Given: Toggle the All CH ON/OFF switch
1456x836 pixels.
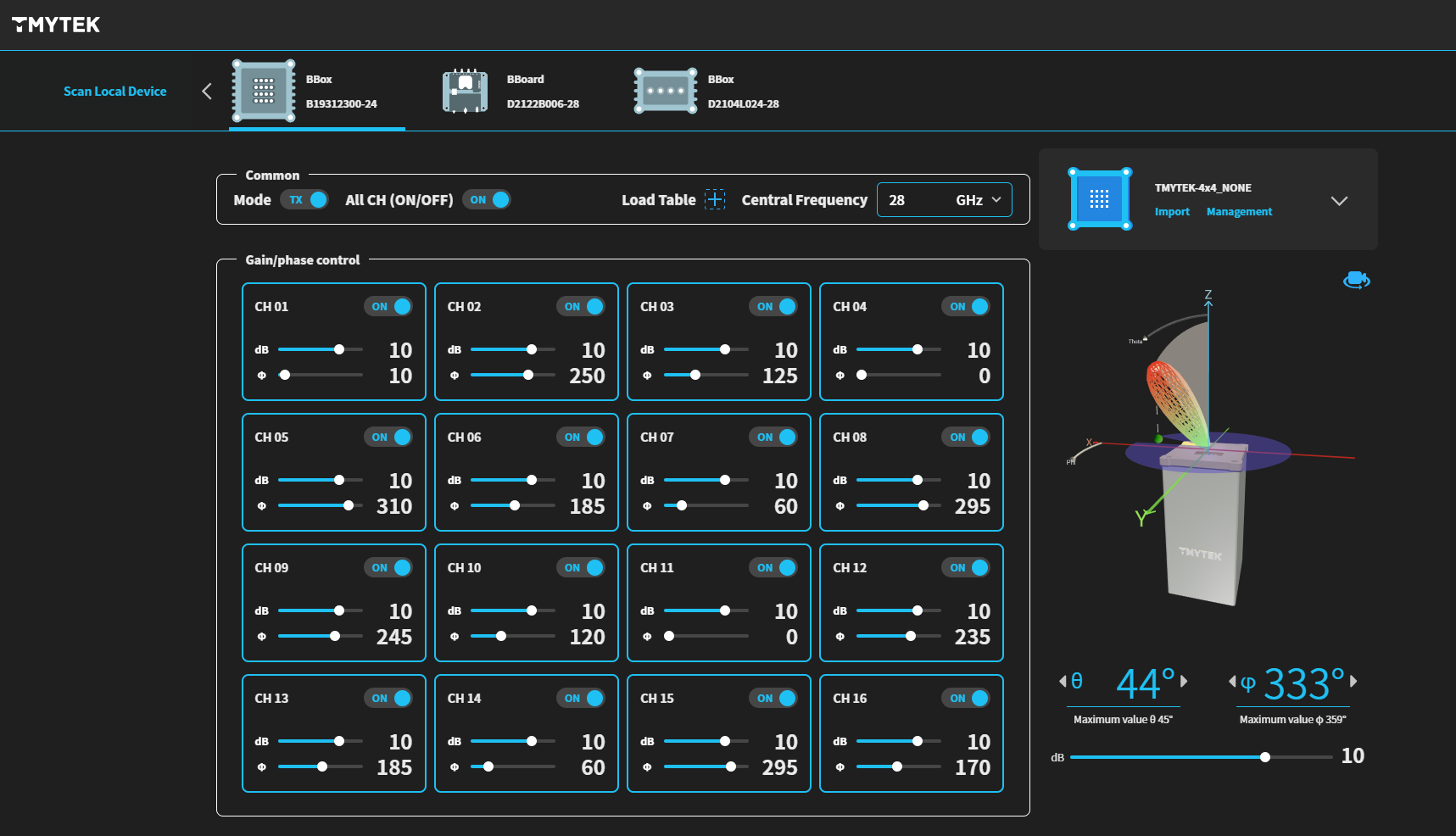Looking at the screenshot, I should click(487, 200).
